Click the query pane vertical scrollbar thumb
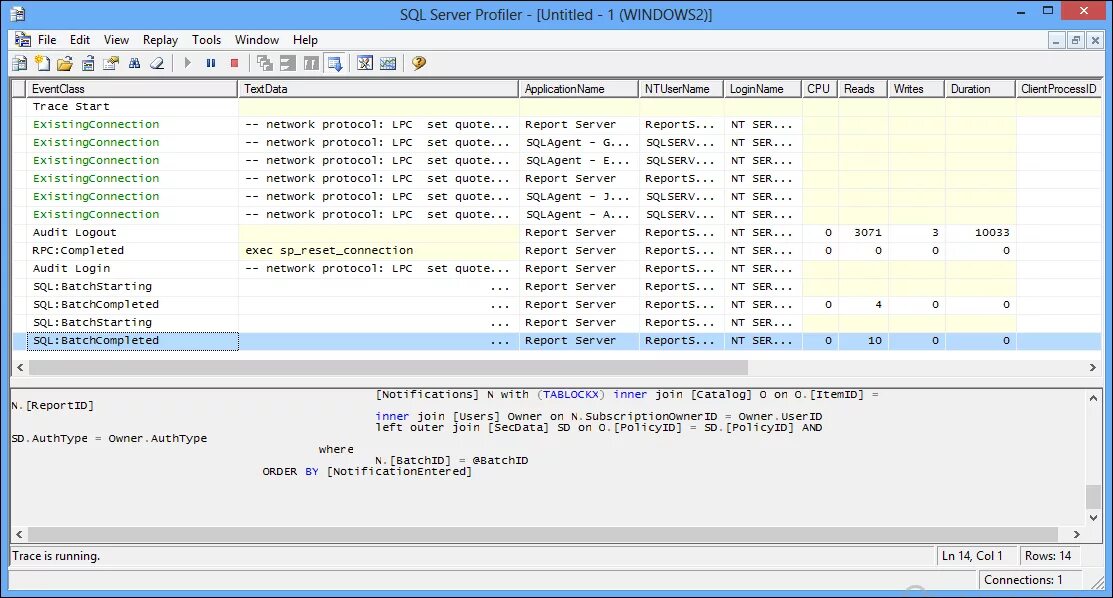This screenshot has width=1113, height=598. [1094, 496]
